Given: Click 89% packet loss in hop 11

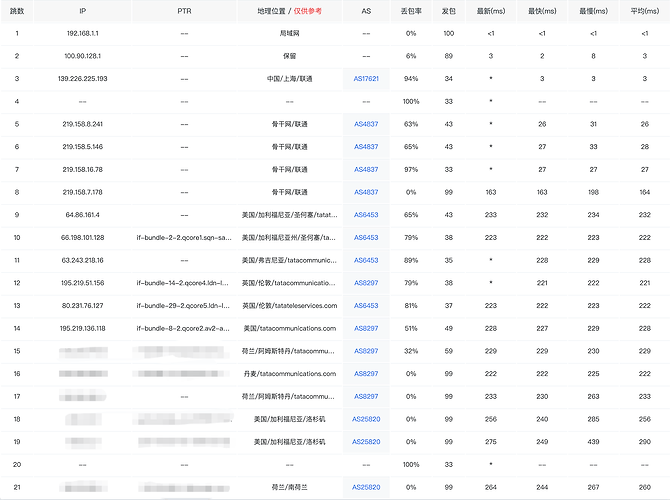Looking at the screenshot, I should pyautogui.click(x=411, y=260).
